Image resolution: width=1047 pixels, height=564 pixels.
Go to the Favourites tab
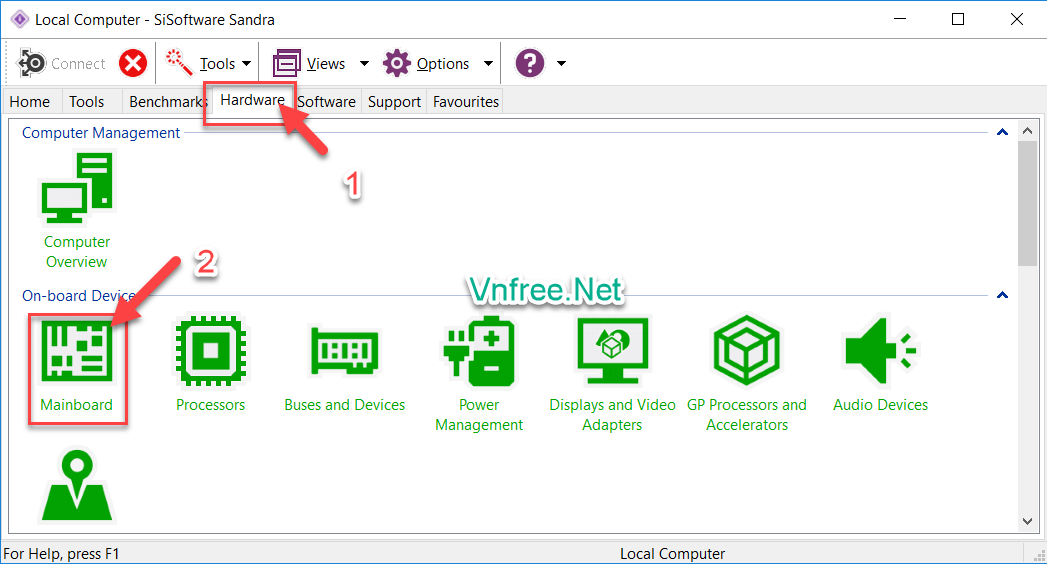tap(465, 102)
